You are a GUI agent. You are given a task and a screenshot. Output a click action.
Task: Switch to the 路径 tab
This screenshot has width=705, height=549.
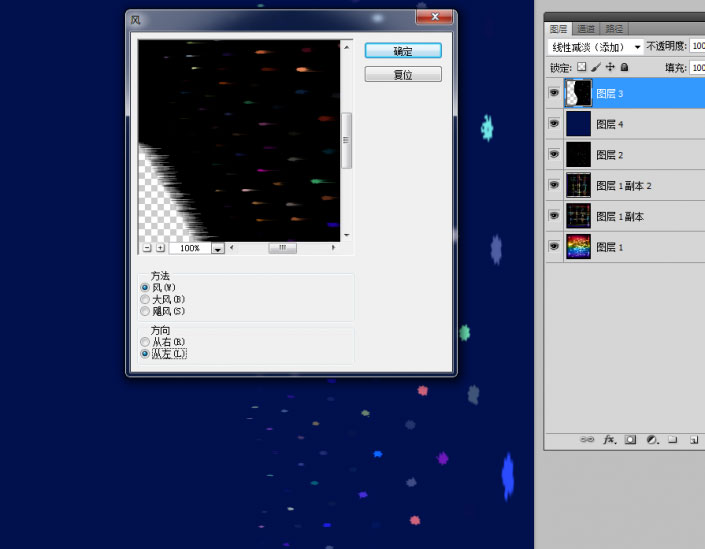[614, 29]
